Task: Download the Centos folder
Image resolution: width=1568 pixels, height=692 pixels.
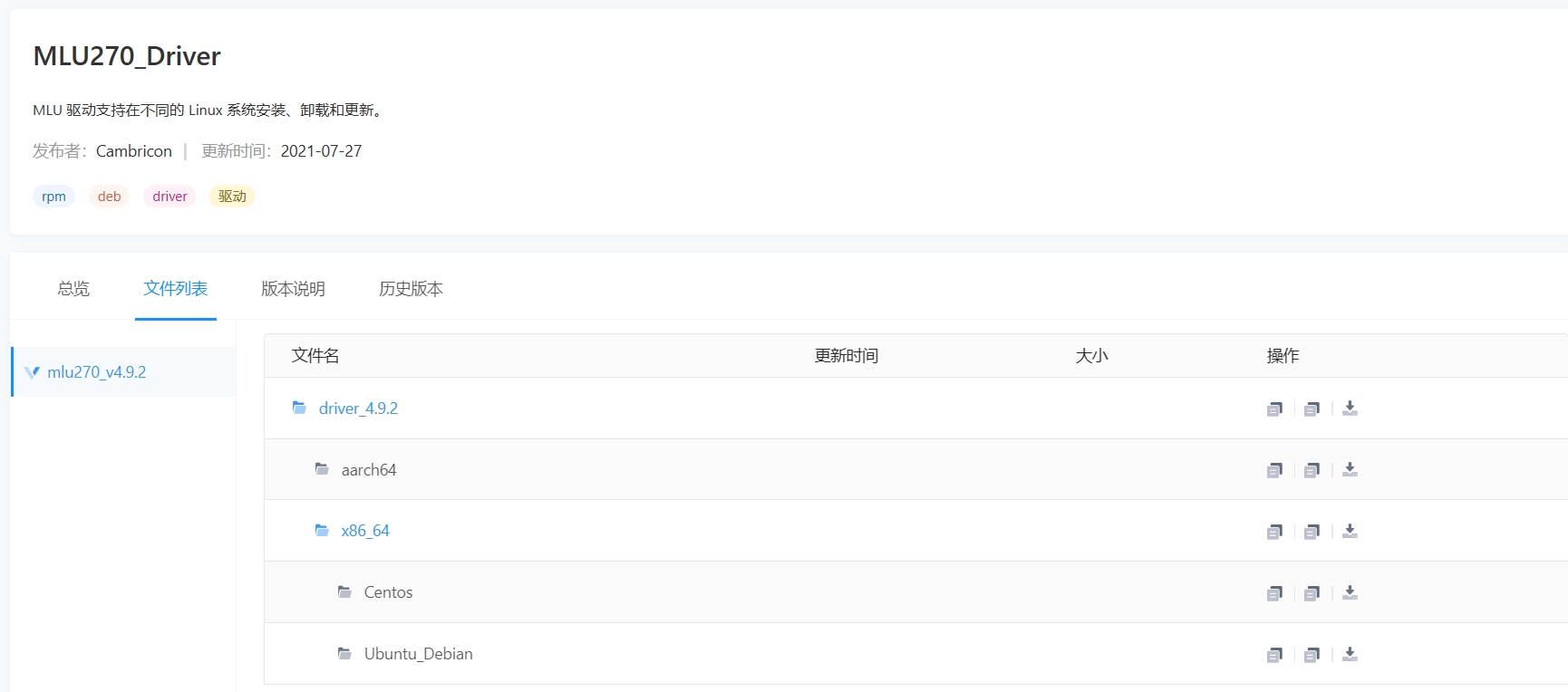Action: pyautogui.click(x=1350, y=592)
